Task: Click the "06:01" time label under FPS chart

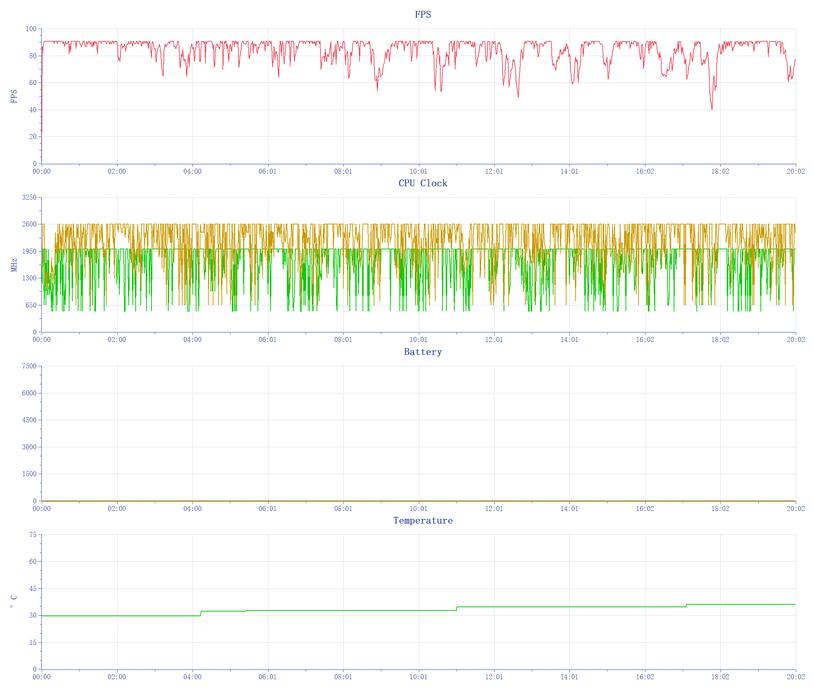Action: click(268, 171)
